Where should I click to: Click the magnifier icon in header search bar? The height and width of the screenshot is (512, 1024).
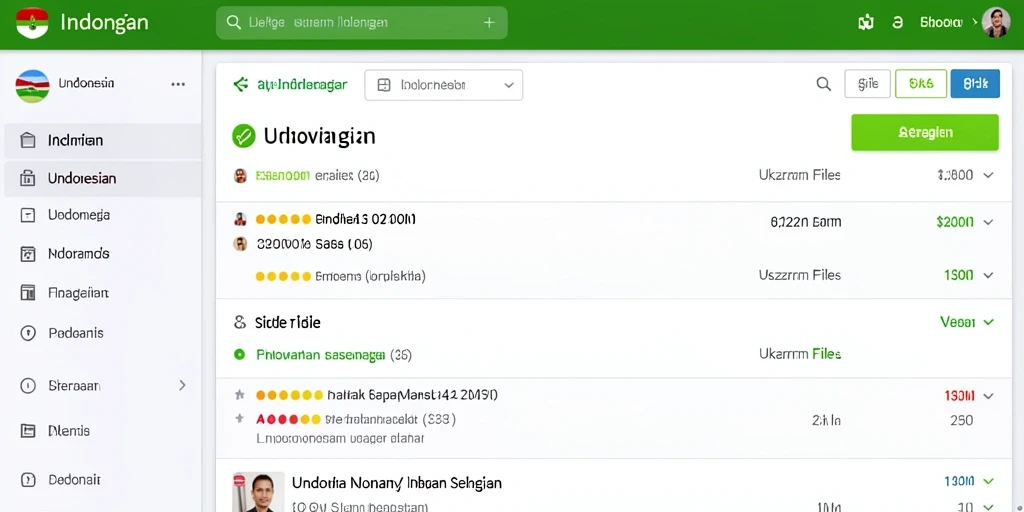233,22
